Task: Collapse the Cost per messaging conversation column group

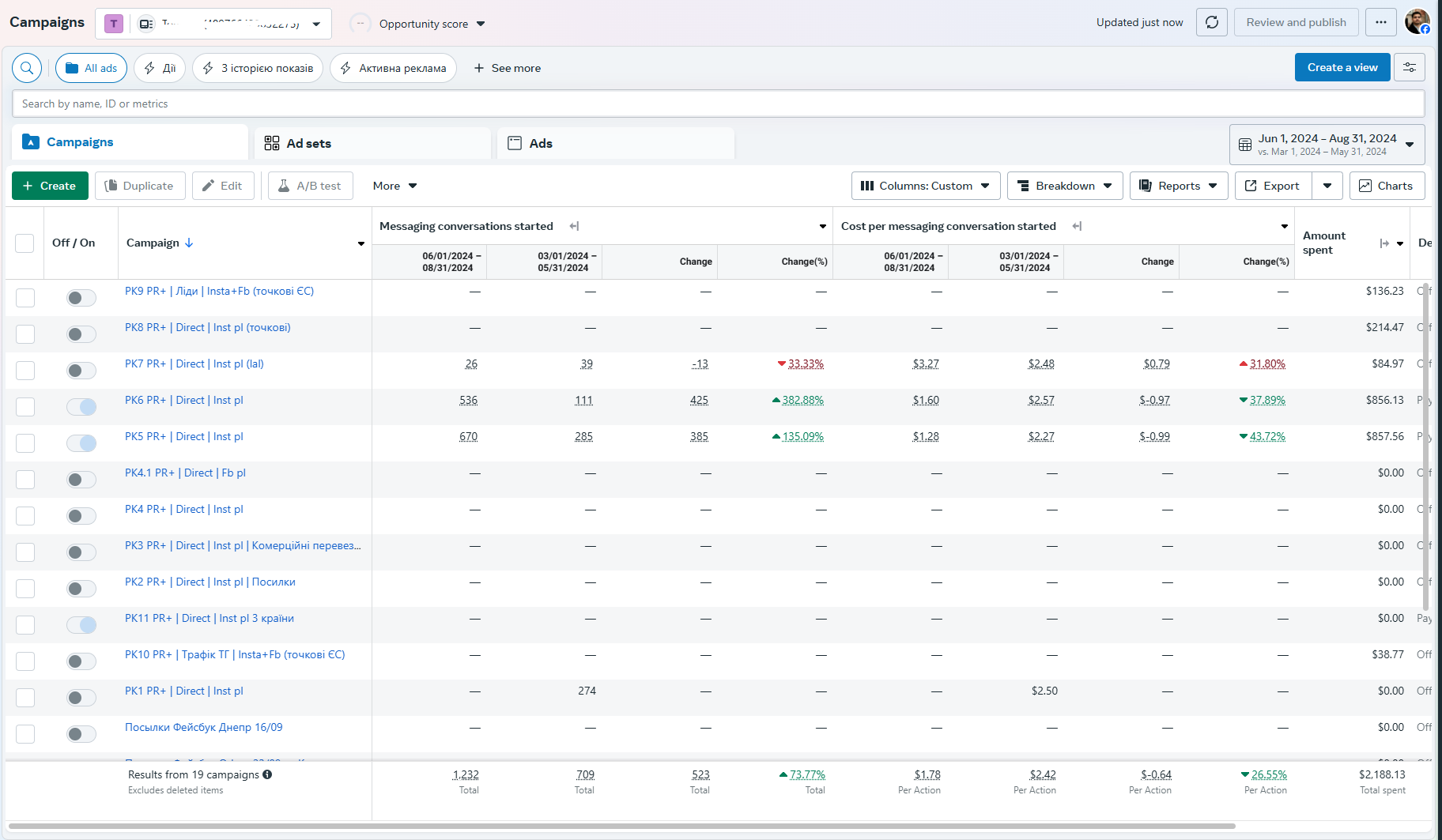Action: pyautogui.click(x=1077, y=226)
